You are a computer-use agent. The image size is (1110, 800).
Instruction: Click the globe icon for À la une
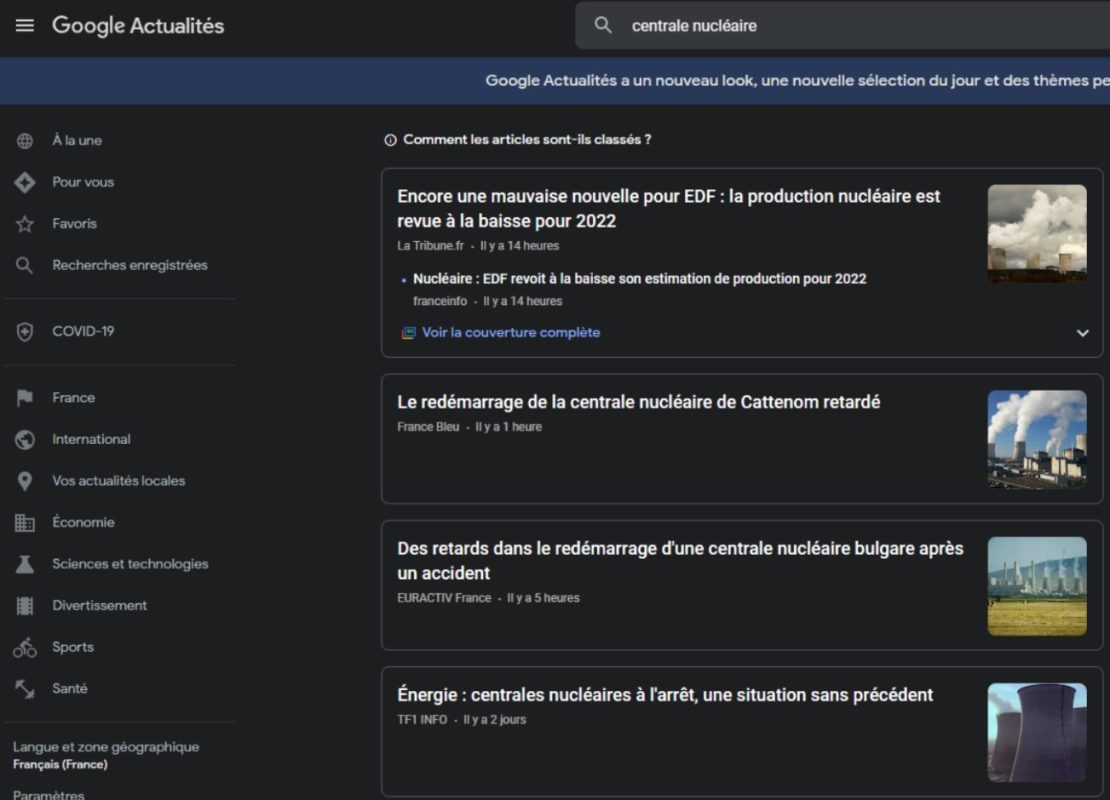coord(25,141)
